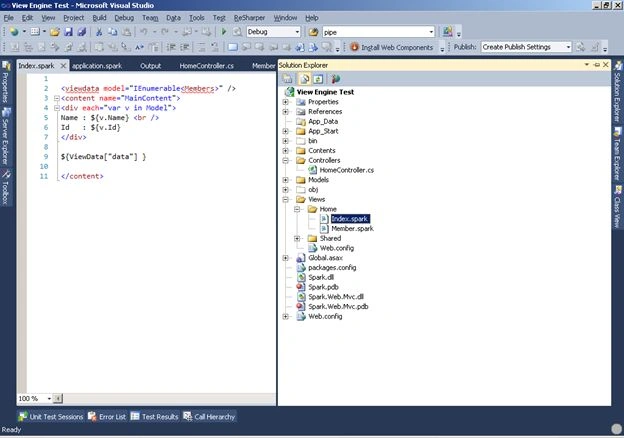Image resolution: width=624 pixels, height=438 pixels.
Task: Open the Build menu
Action: coord(99,18)
